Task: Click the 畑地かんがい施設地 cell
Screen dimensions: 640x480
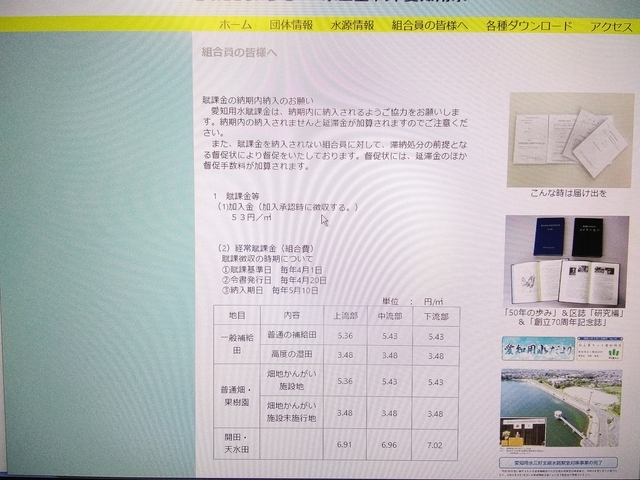Action: coord(292,380)
